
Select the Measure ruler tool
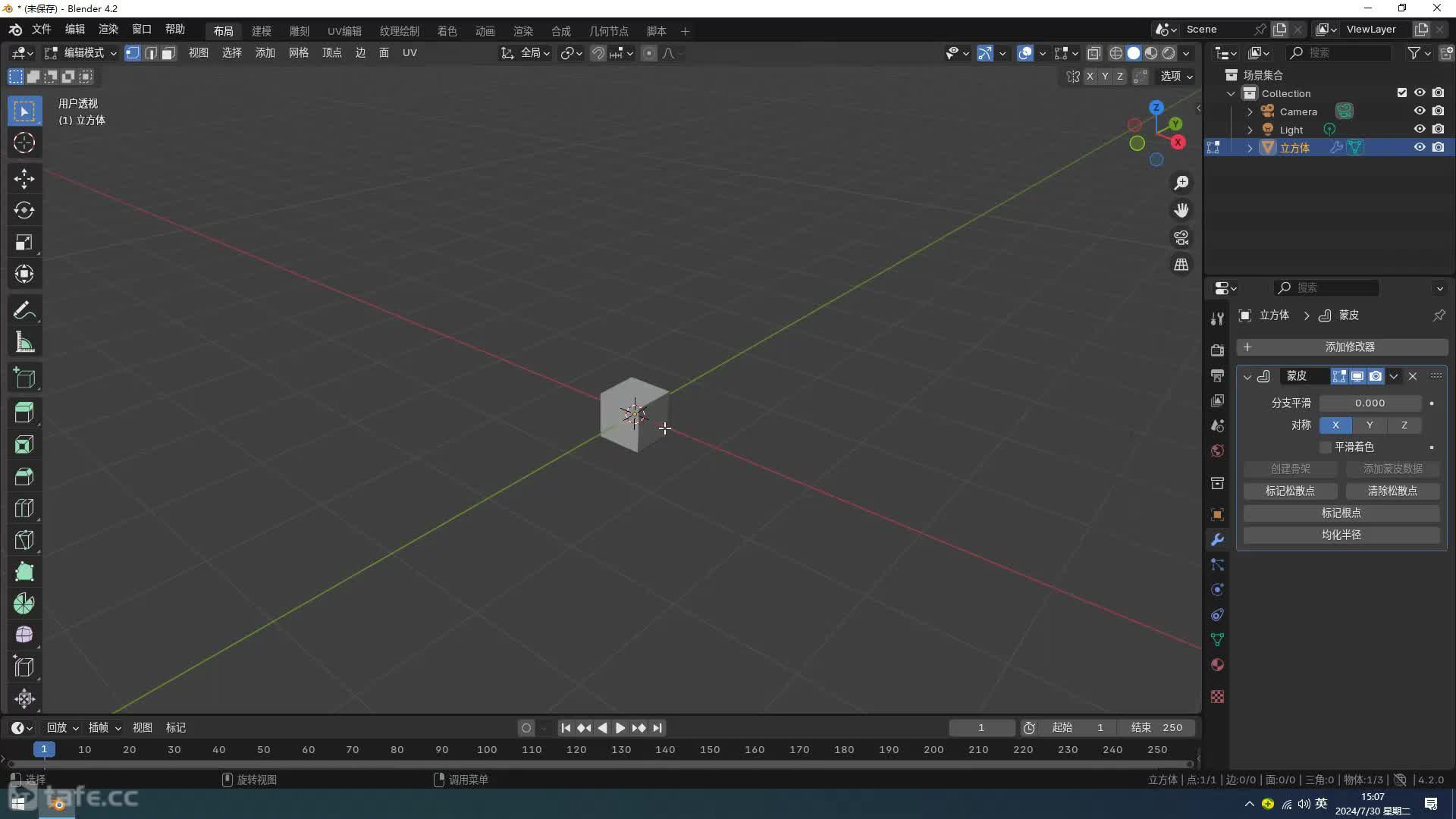coord(24,343)
